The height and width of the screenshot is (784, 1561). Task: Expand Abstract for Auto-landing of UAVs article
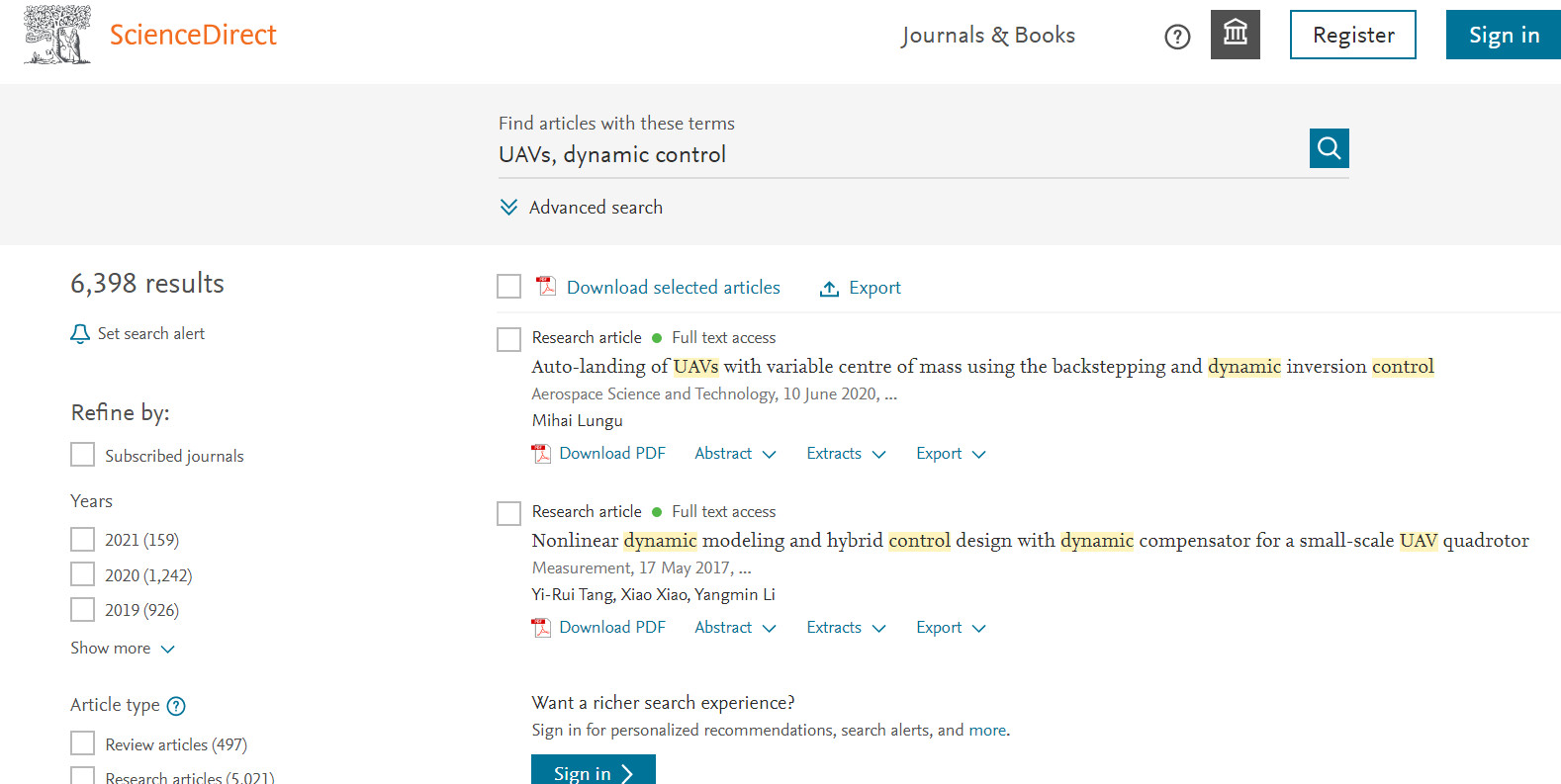[735, 453]
